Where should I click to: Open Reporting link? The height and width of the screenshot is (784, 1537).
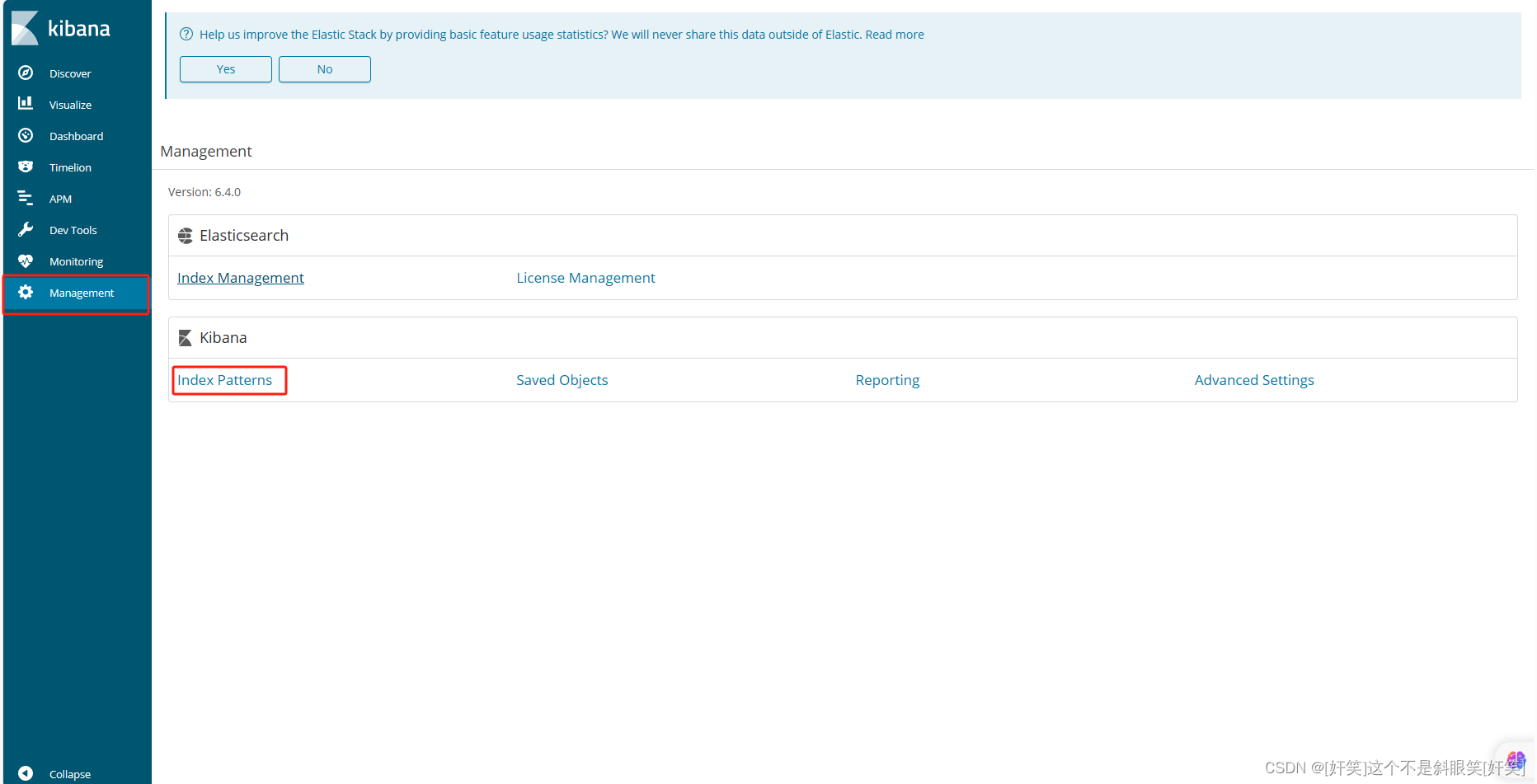click(887, 380)
